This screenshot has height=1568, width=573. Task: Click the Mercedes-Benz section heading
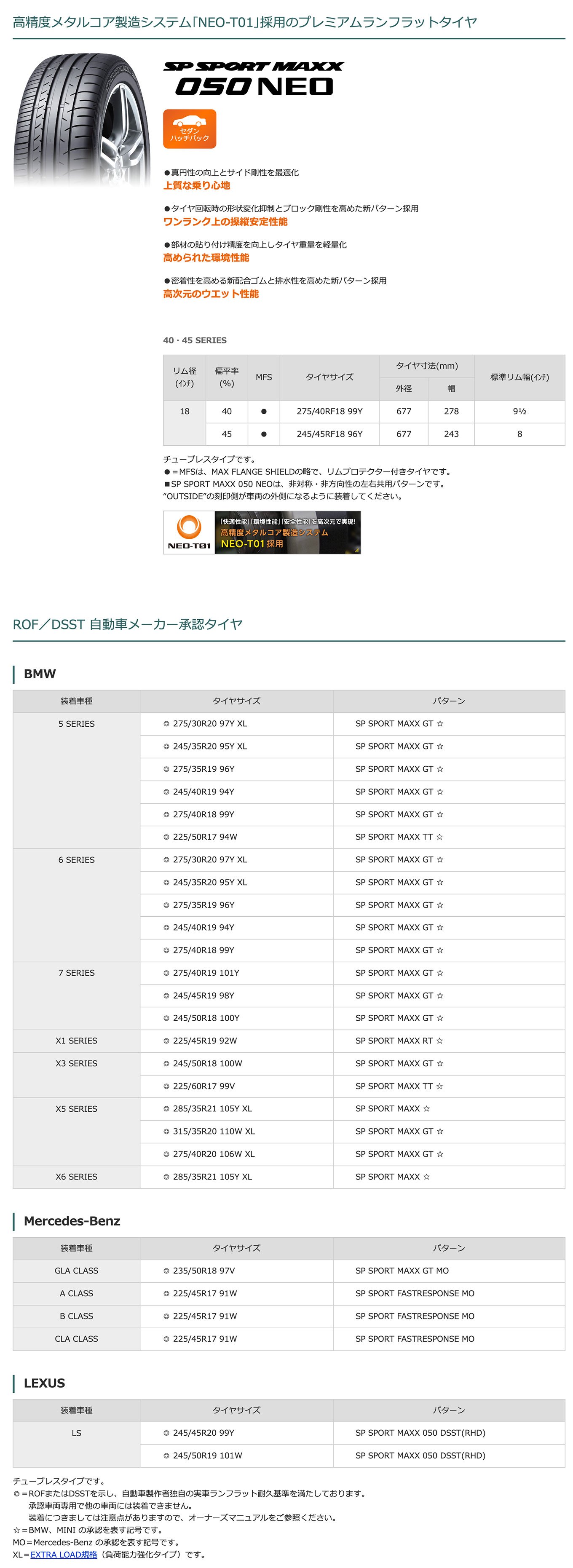(72, 1220)
